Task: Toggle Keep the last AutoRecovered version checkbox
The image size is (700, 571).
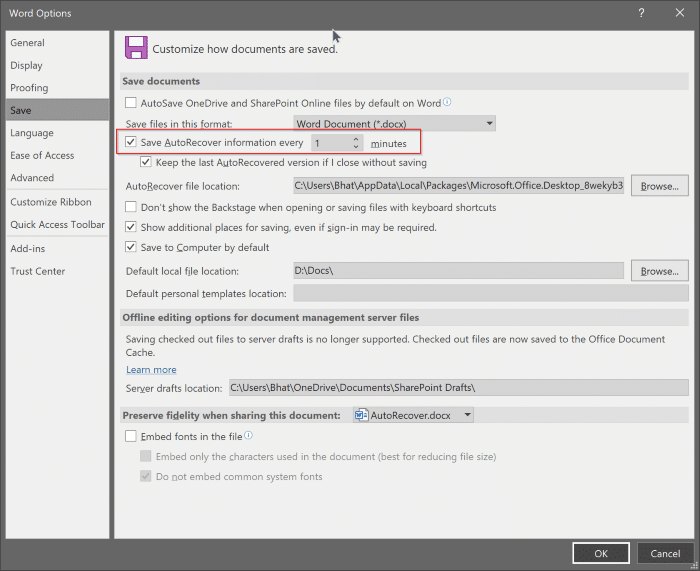Action: pyautogui.click(x=146, y=162)
